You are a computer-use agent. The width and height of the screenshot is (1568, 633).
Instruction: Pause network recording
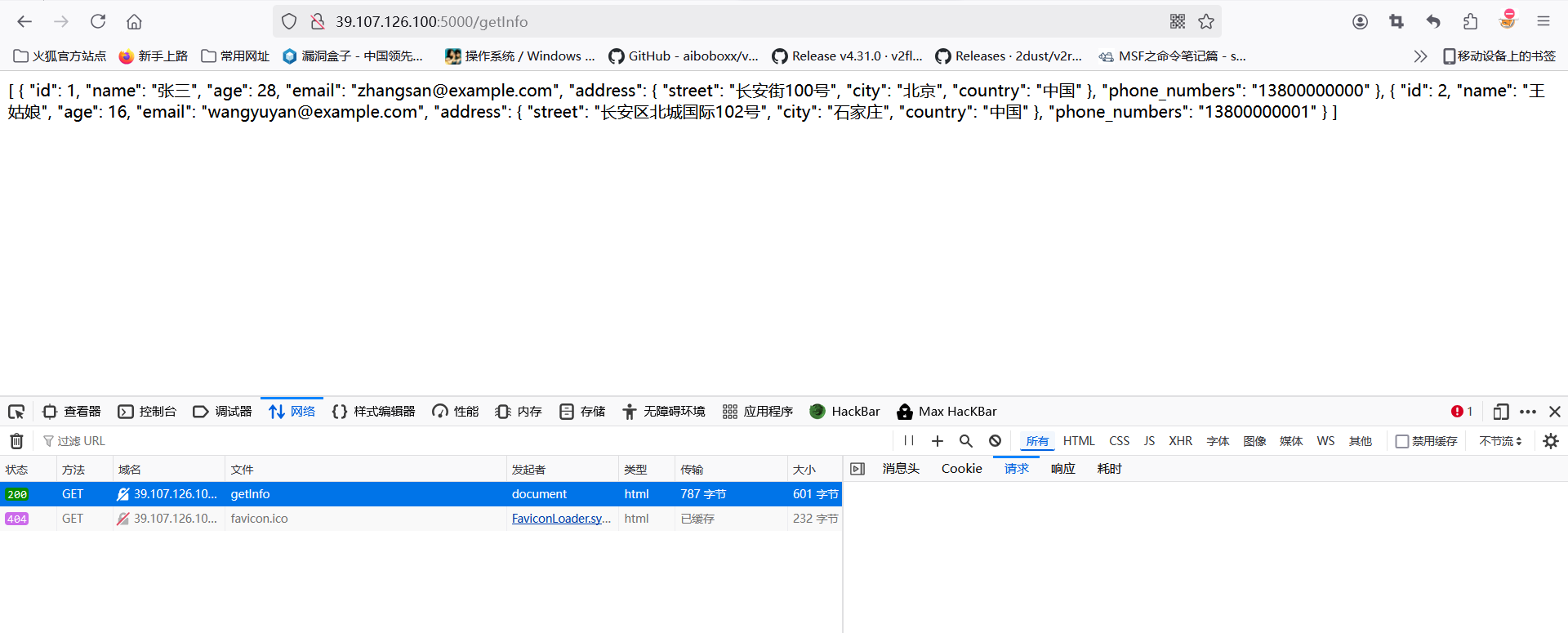tap(909, 441)
